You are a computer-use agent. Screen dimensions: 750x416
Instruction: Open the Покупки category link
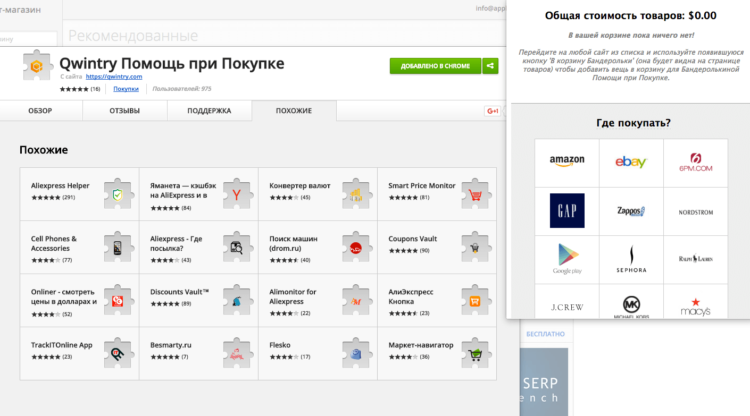(x=126, y=89)
